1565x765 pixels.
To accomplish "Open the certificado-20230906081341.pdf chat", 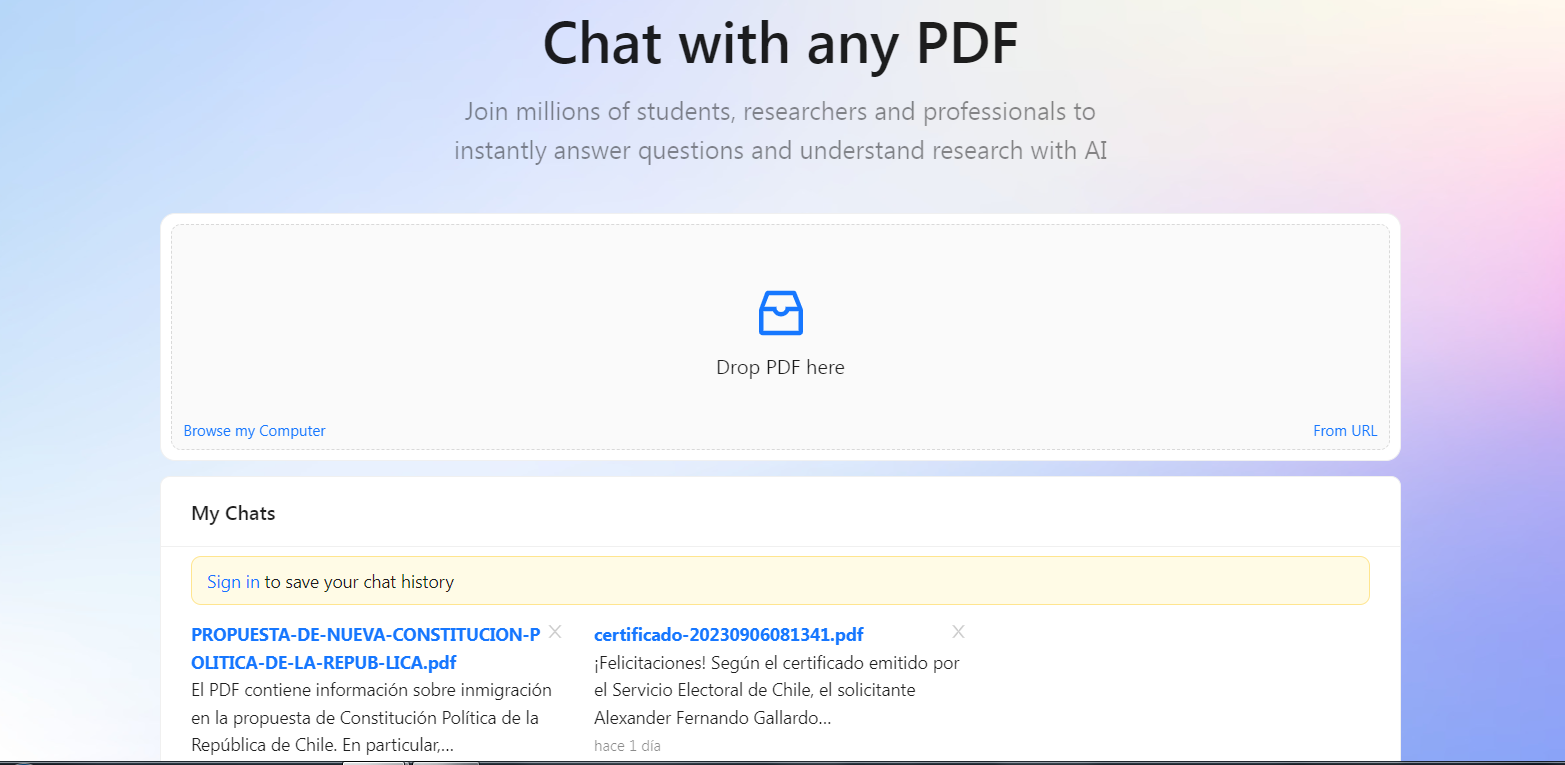I will point(729,635).
